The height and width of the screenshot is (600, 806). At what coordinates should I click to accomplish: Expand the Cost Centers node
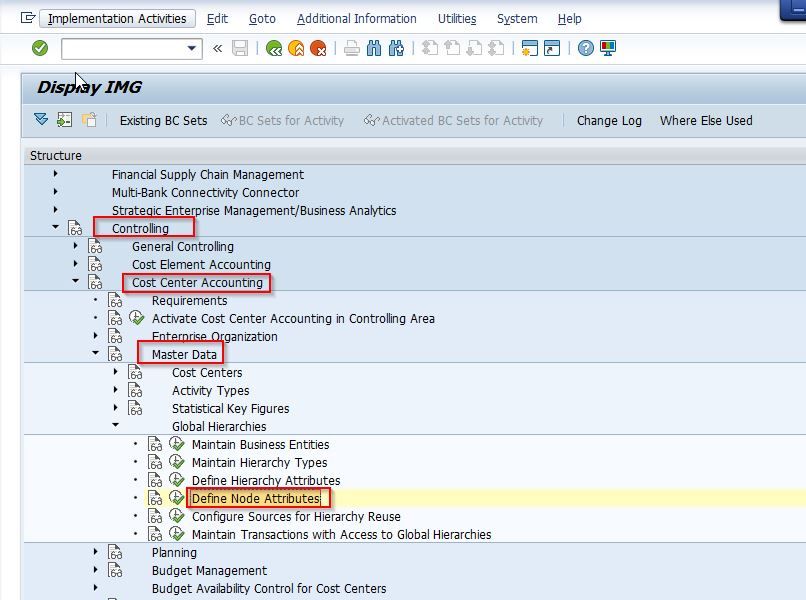(x=116, y=372)
